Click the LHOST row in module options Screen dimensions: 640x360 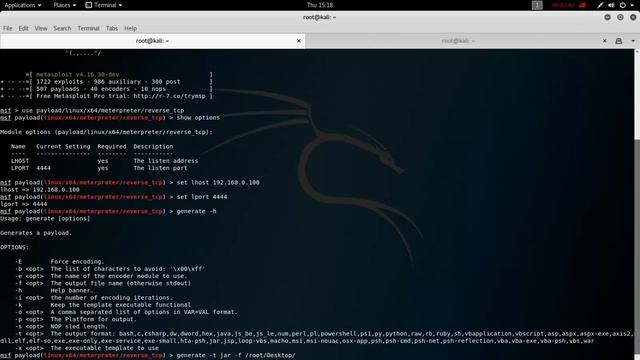[x=104, y=161]
